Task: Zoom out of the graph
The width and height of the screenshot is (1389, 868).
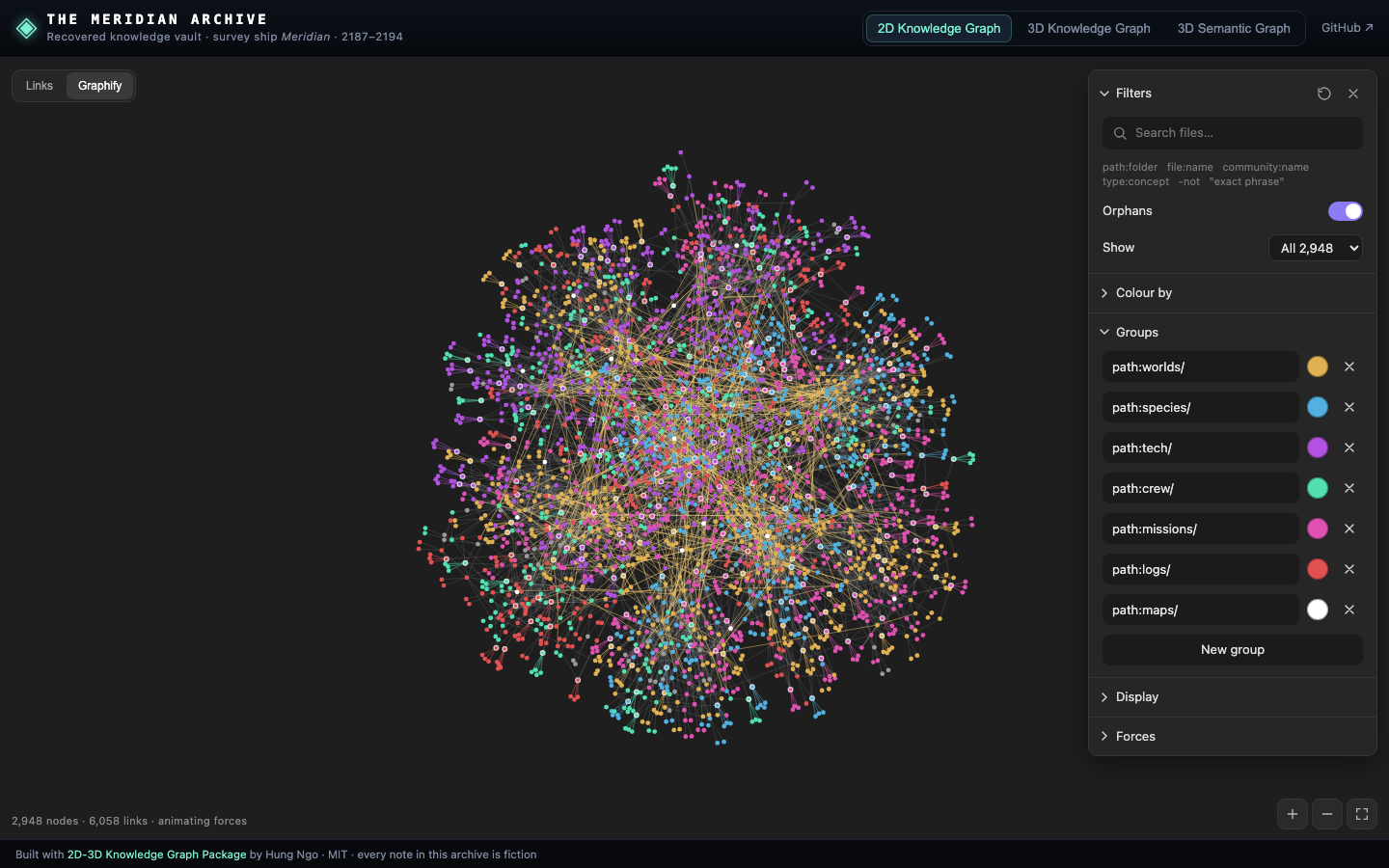Action: coord(1327,814)
